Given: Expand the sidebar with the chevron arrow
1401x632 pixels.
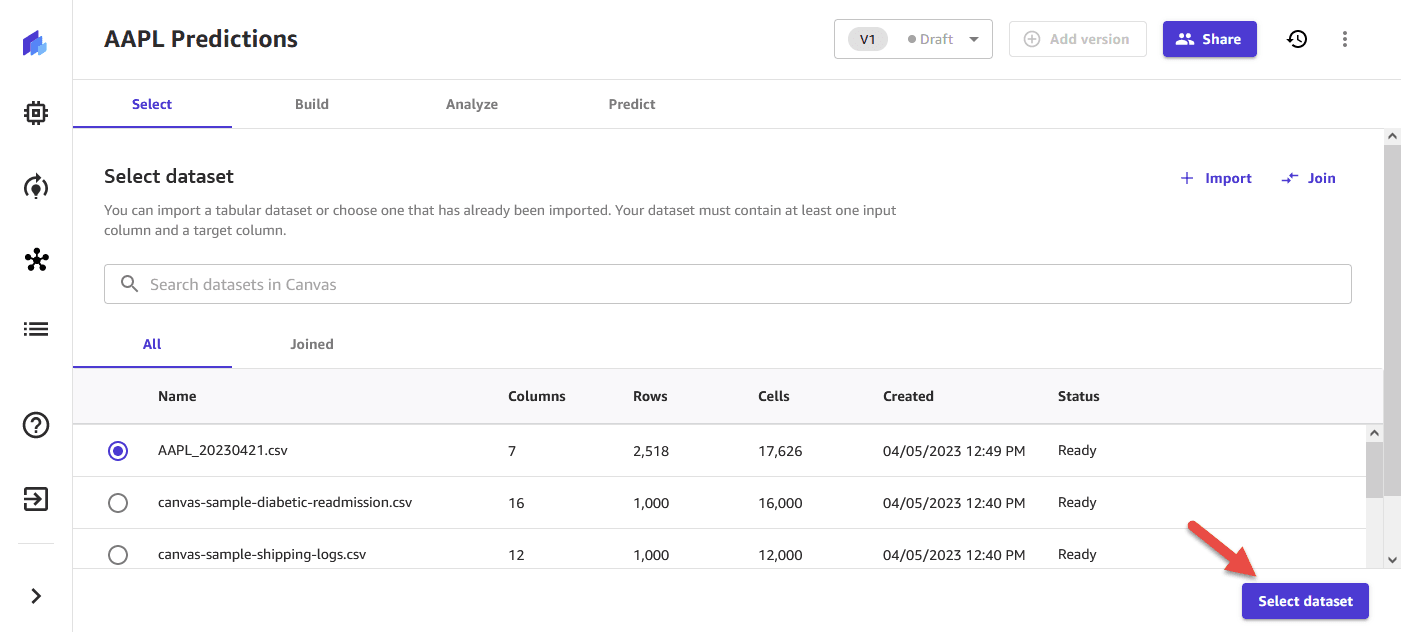Looking at the screenshot, I should click(x=36, y=596).
